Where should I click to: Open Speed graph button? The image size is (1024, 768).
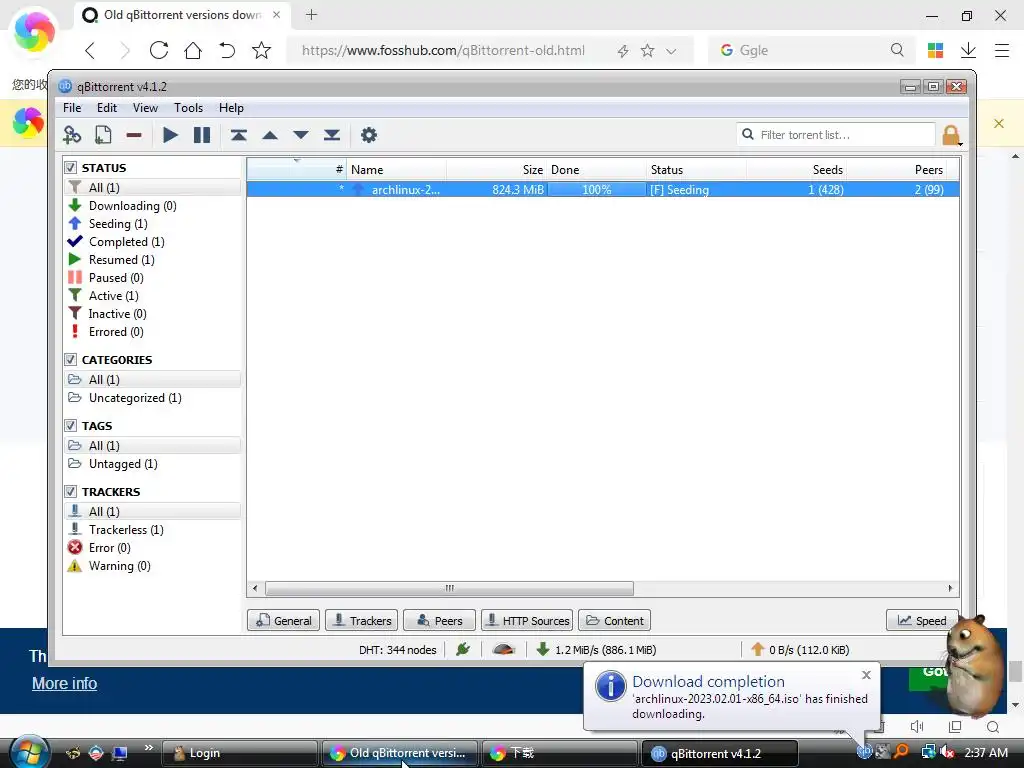tap(921, 620)
